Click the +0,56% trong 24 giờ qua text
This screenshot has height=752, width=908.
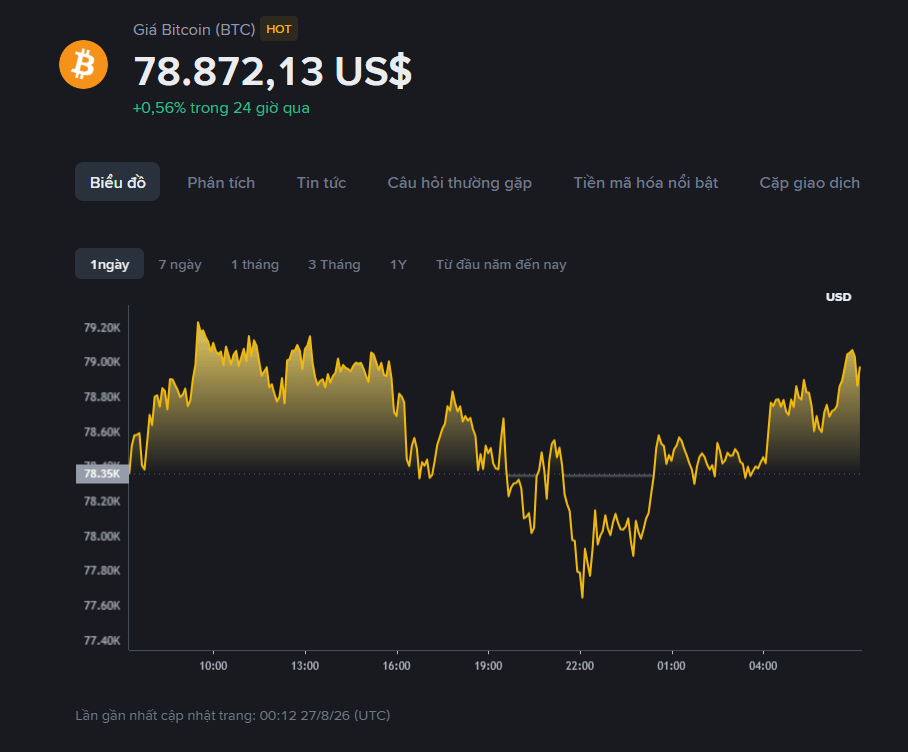click(221, 108)
